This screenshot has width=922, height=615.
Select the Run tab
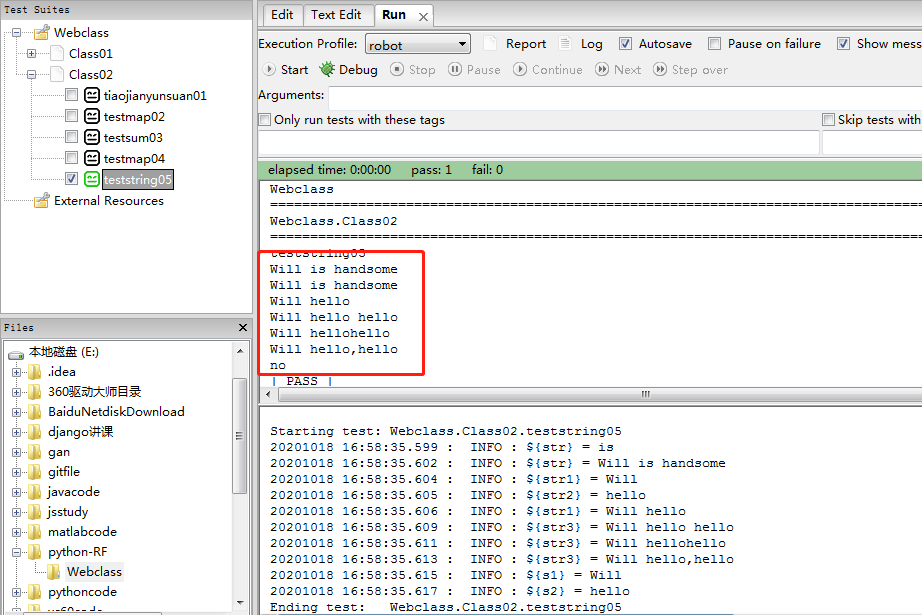(394, 15)
